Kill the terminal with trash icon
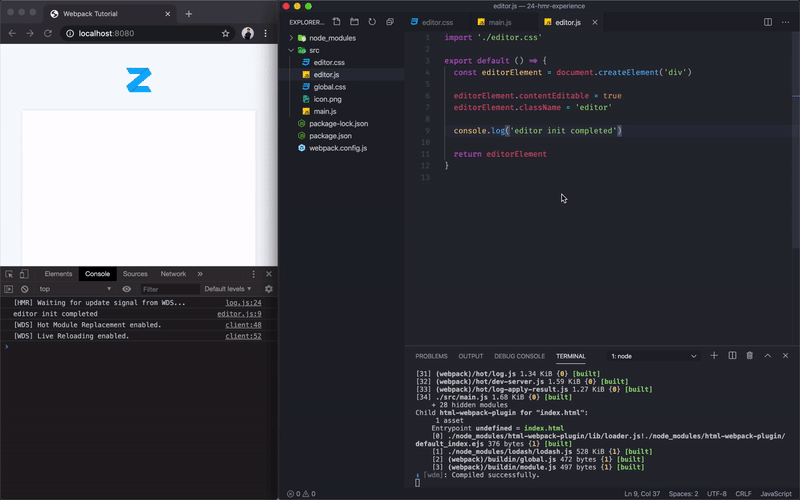 coord(750,356)
